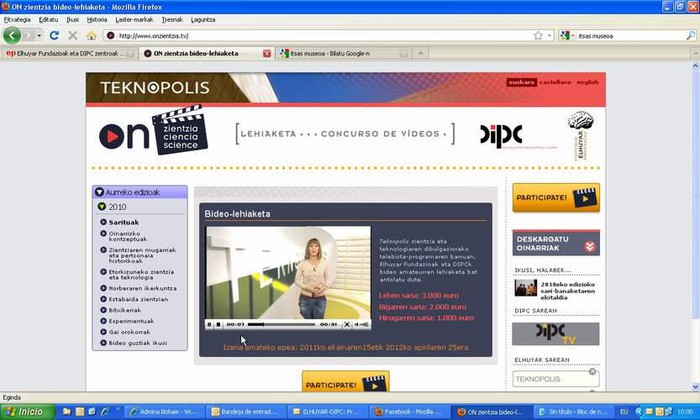Open the Ikusi menu
Image resolution: width=700 pixels, height=420 pixels.
click(72, 20)
